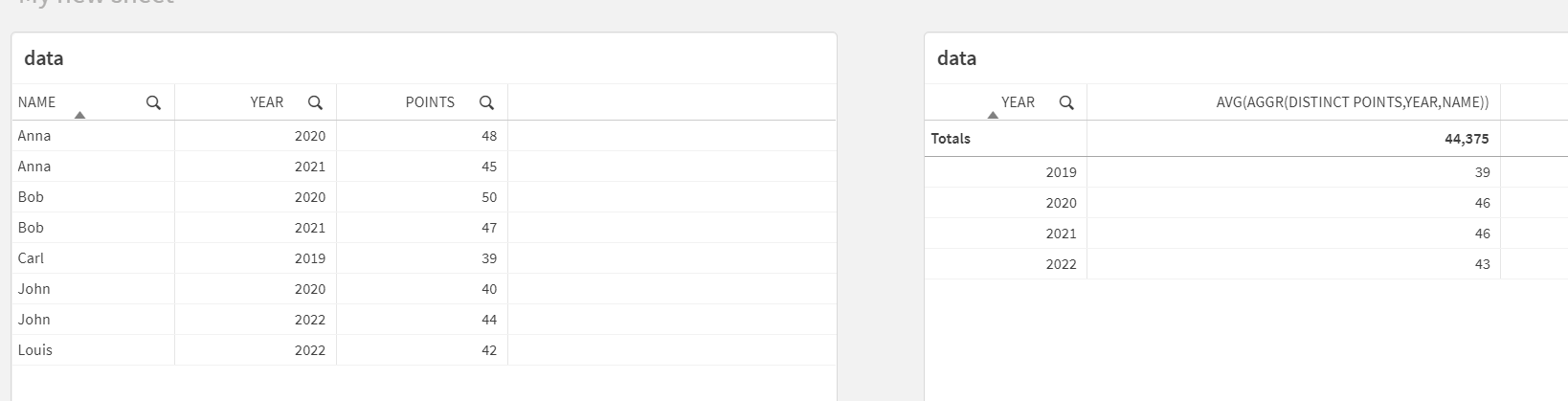Click the average value 43 cell
Screen dimensions: 1568x401
[1482, 264]
